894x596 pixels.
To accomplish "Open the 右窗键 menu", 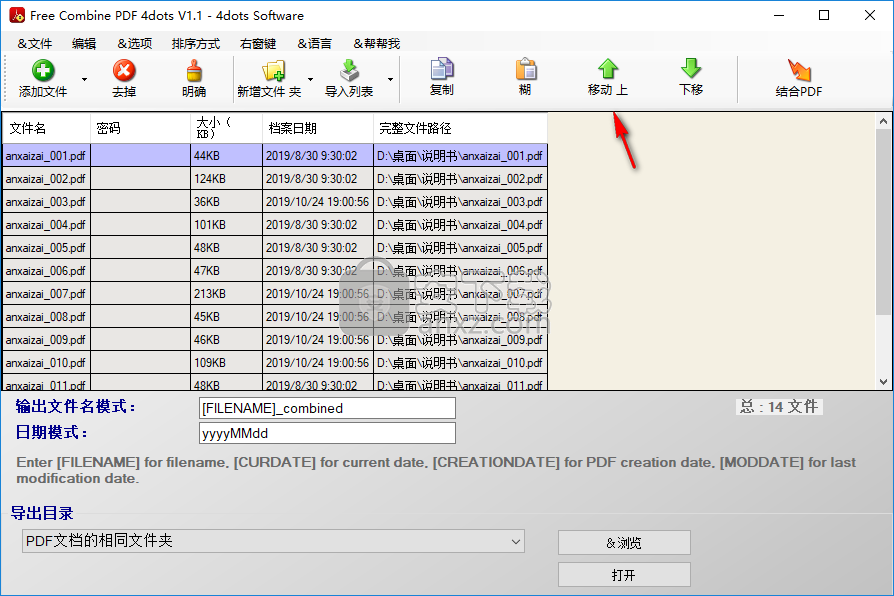I will [x=258, y=43].
